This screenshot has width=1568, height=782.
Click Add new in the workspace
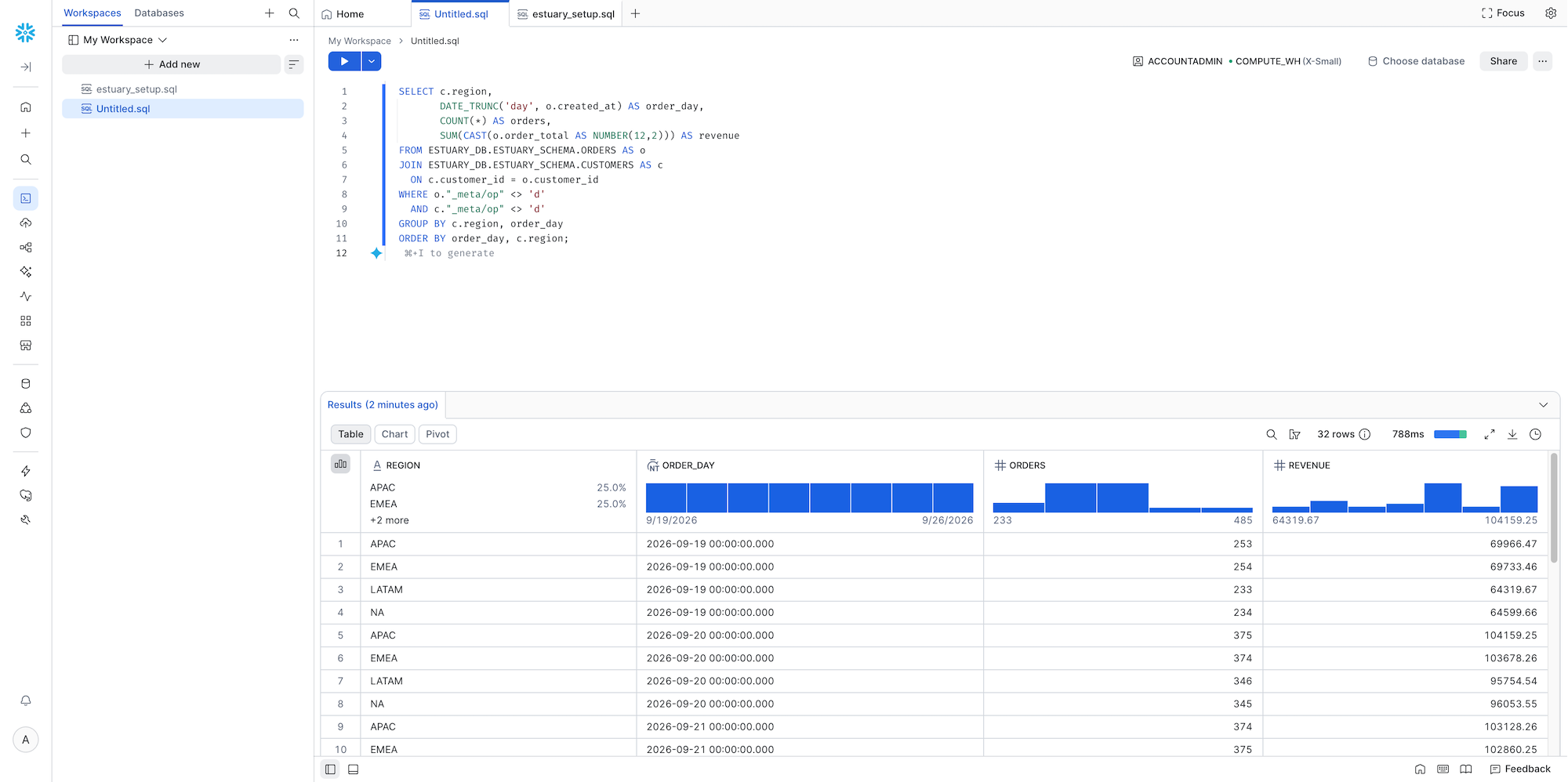[x=172, y=64]
